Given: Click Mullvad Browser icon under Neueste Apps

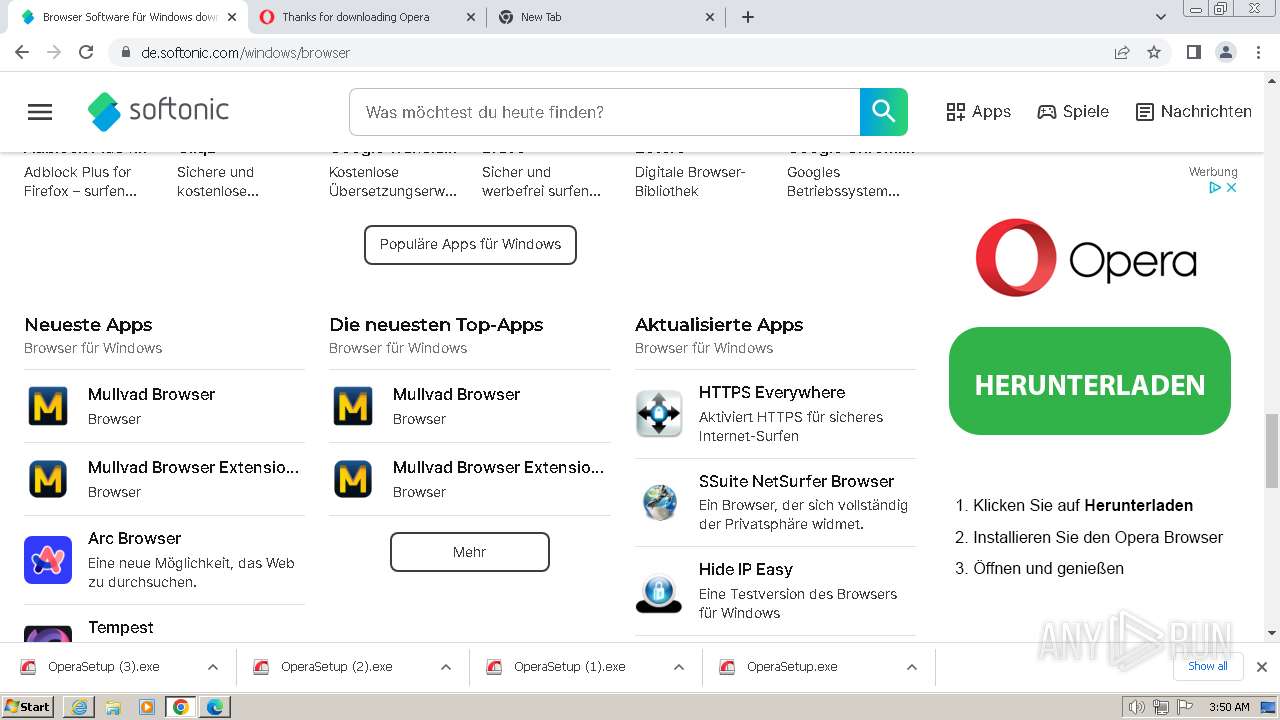Looking at the screenshot, I should (48, 406).
